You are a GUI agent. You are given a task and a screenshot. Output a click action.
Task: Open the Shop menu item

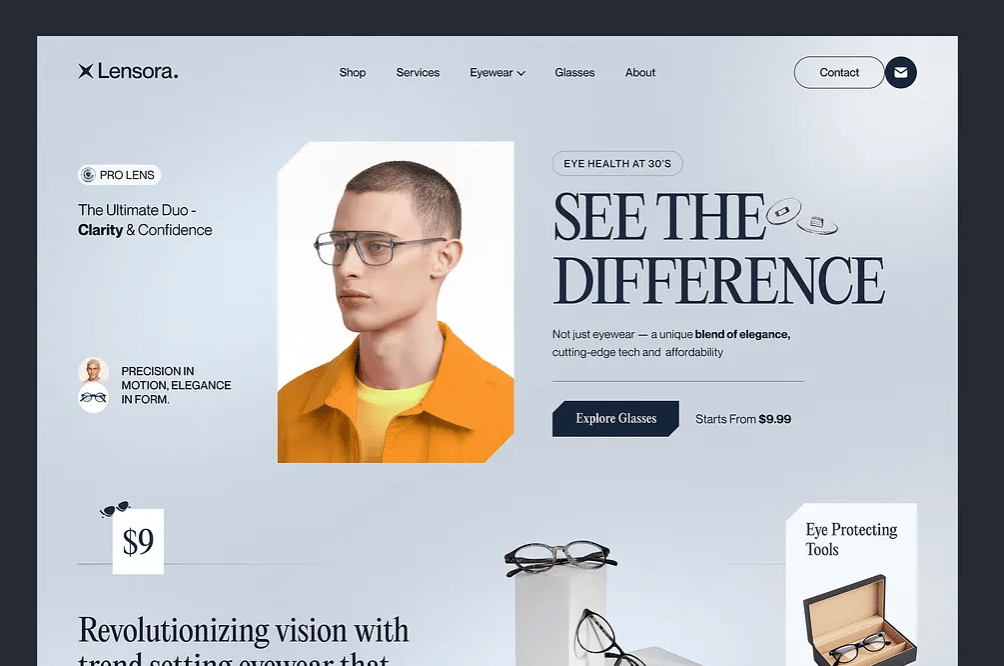[x=352, y=72]
